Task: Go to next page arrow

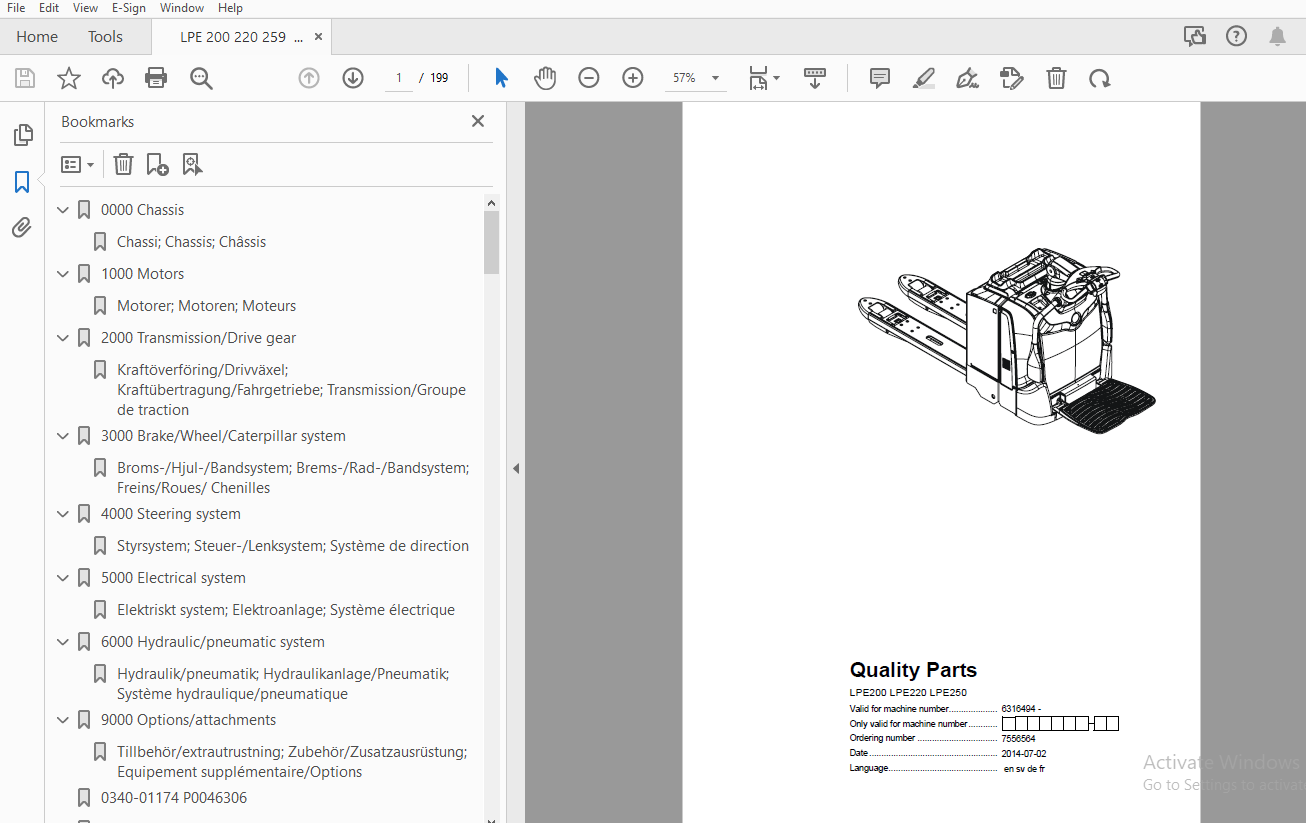Action: (x=353, y=78)
